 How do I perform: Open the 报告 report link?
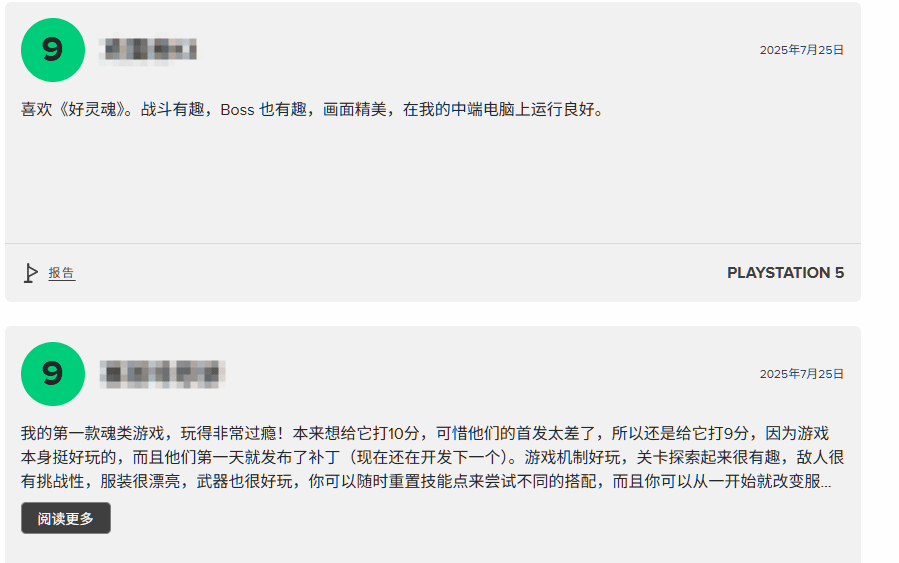61,273
